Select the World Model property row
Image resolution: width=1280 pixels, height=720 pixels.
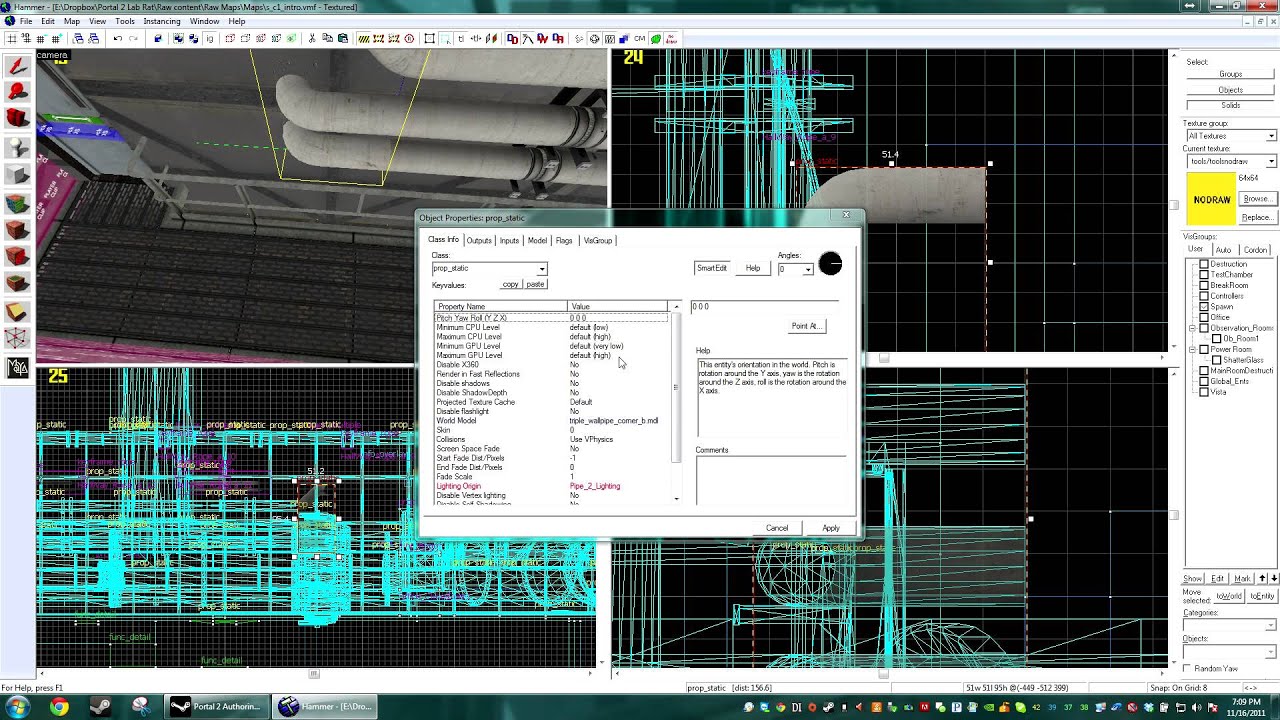tap(553, 421)
